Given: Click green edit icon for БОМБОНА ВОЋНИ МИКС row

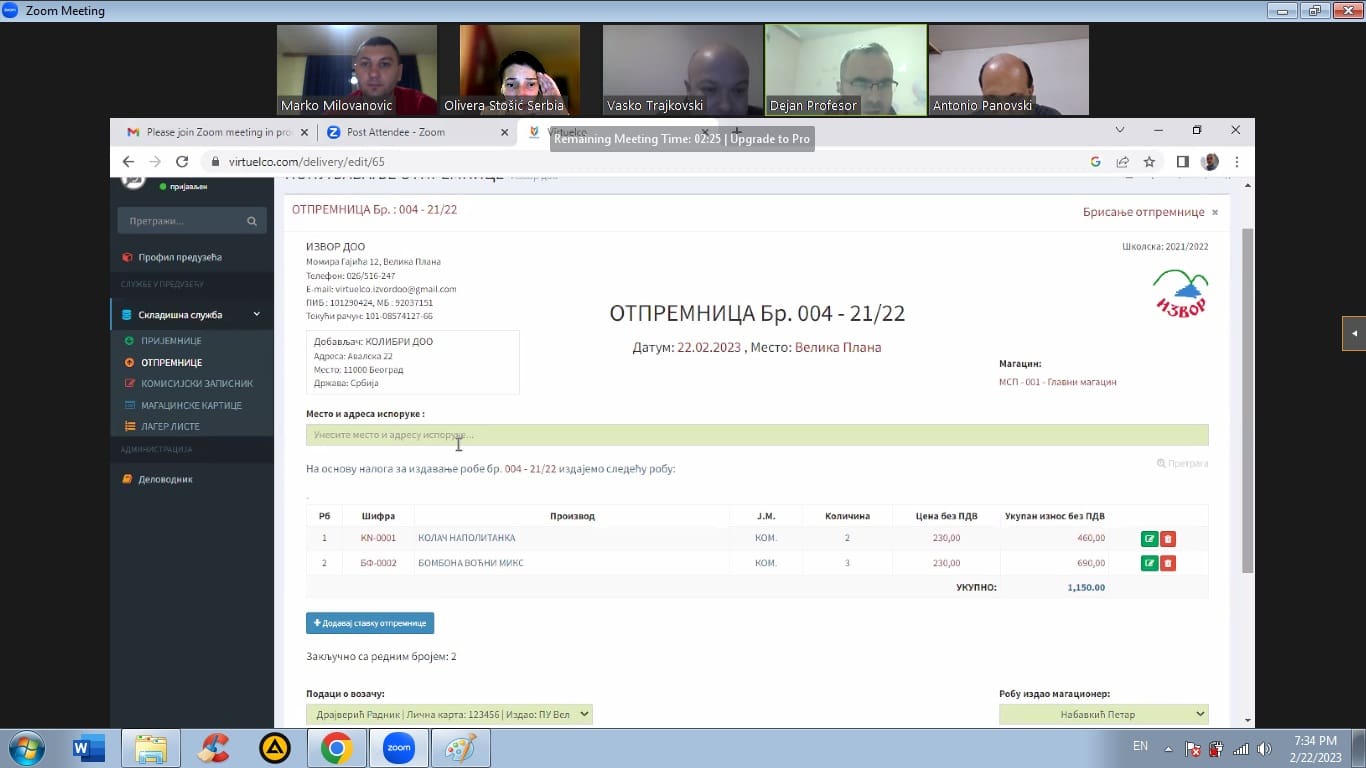Looking at the screenshot, I should coord(1149,563).
